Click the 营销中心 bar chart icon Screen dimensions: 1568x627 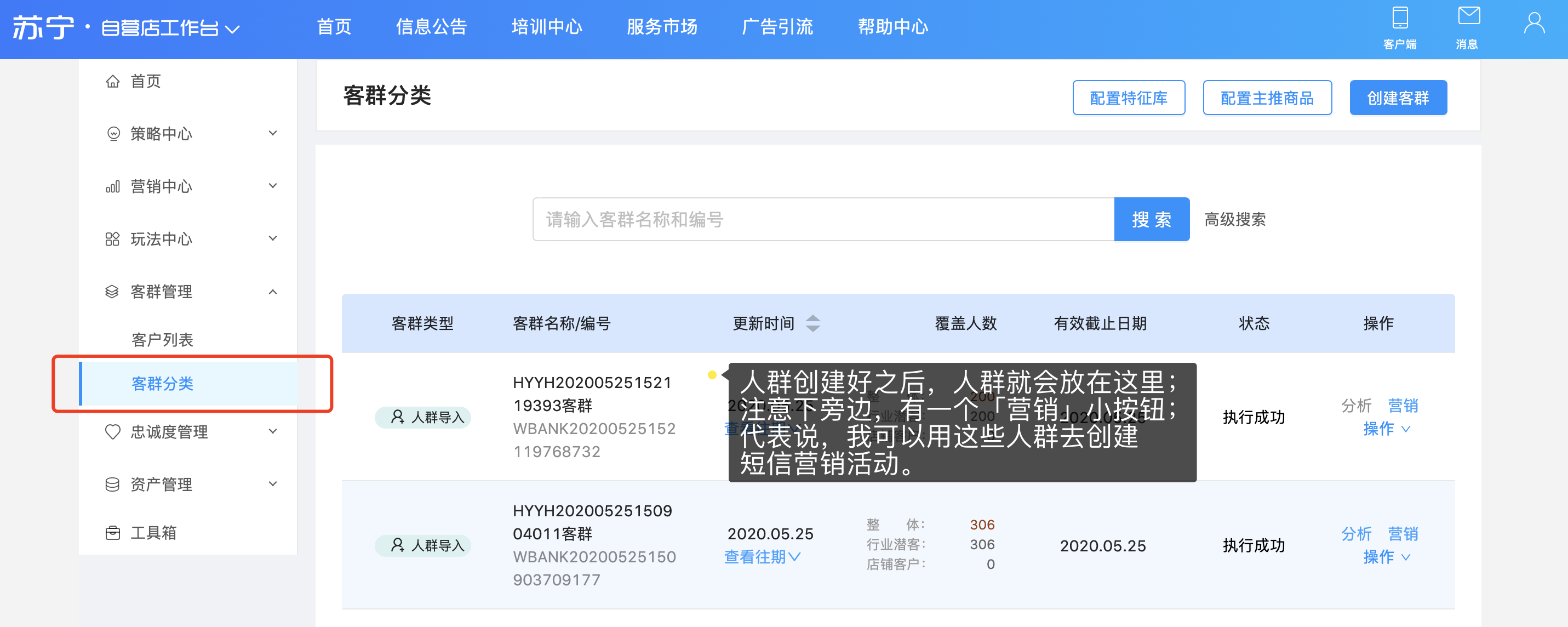coord(113,186)
